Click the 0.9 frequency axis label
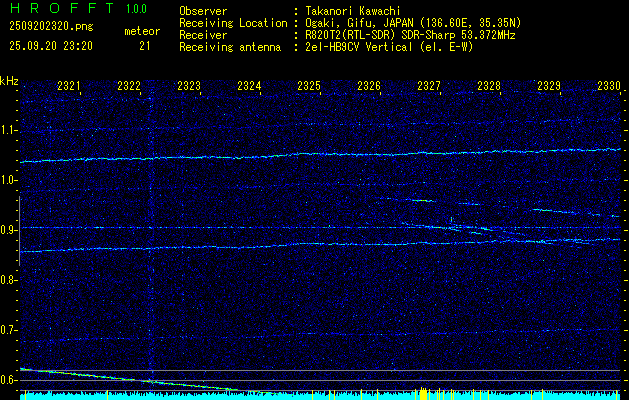 pos(8,230)
